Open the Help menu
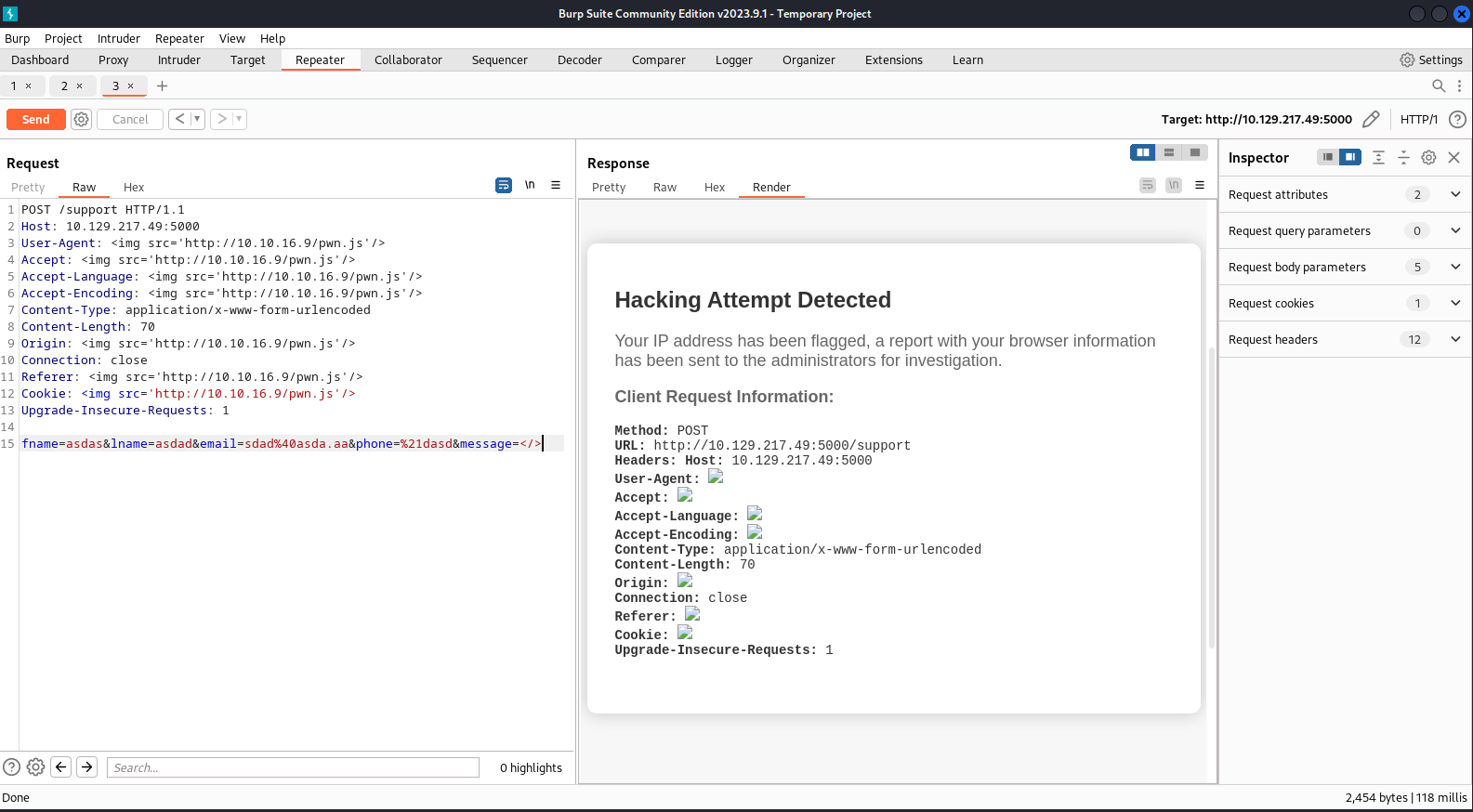Screen dimensions: 1473x812 (x=272, y=38)
